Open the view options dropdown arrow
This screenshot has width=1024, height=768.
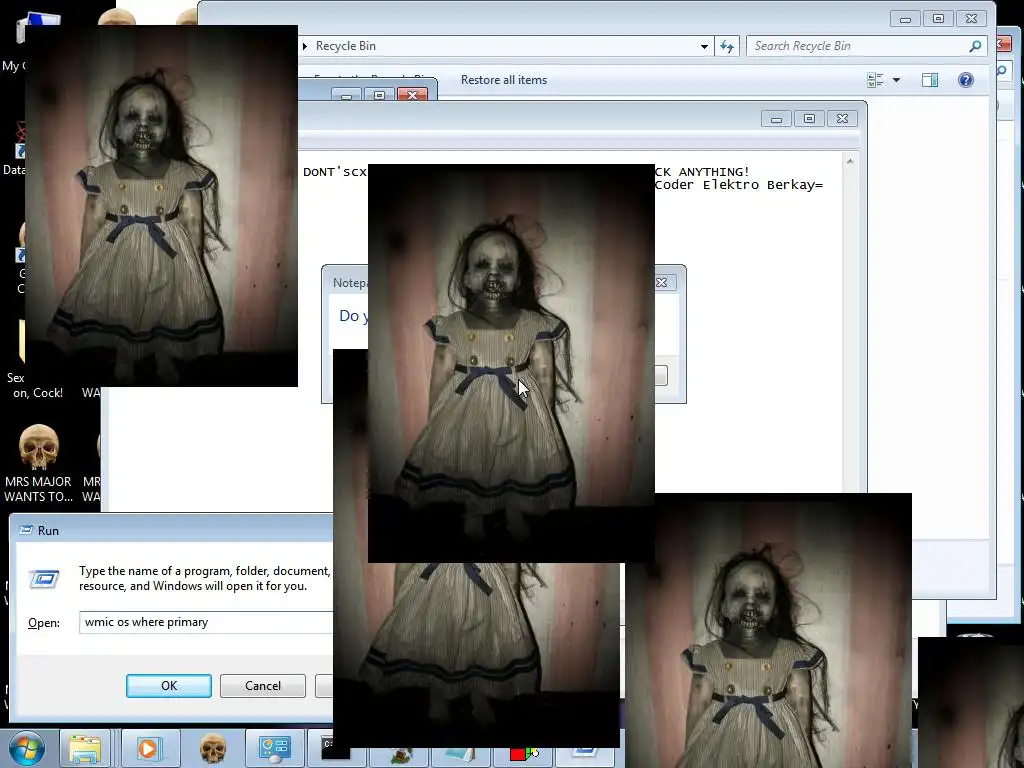coord(896,80)
